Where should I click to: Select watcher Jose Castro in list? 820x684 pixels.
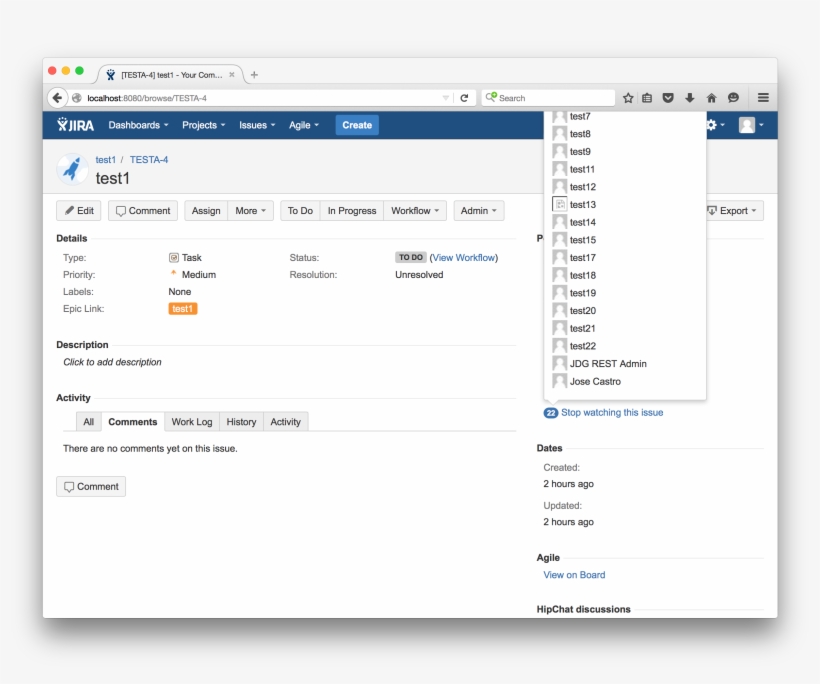pos(595,381)
